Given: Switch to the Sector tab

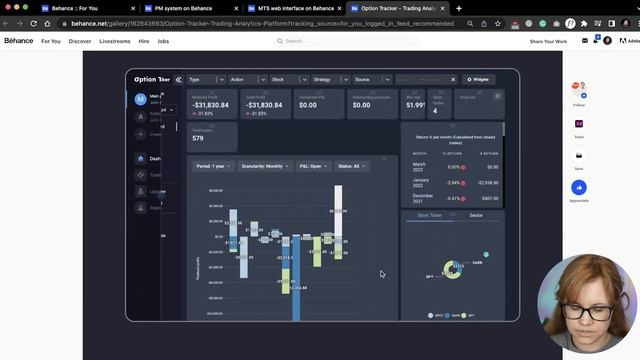Looking at the screenshot, I should (x=476, y=215).
